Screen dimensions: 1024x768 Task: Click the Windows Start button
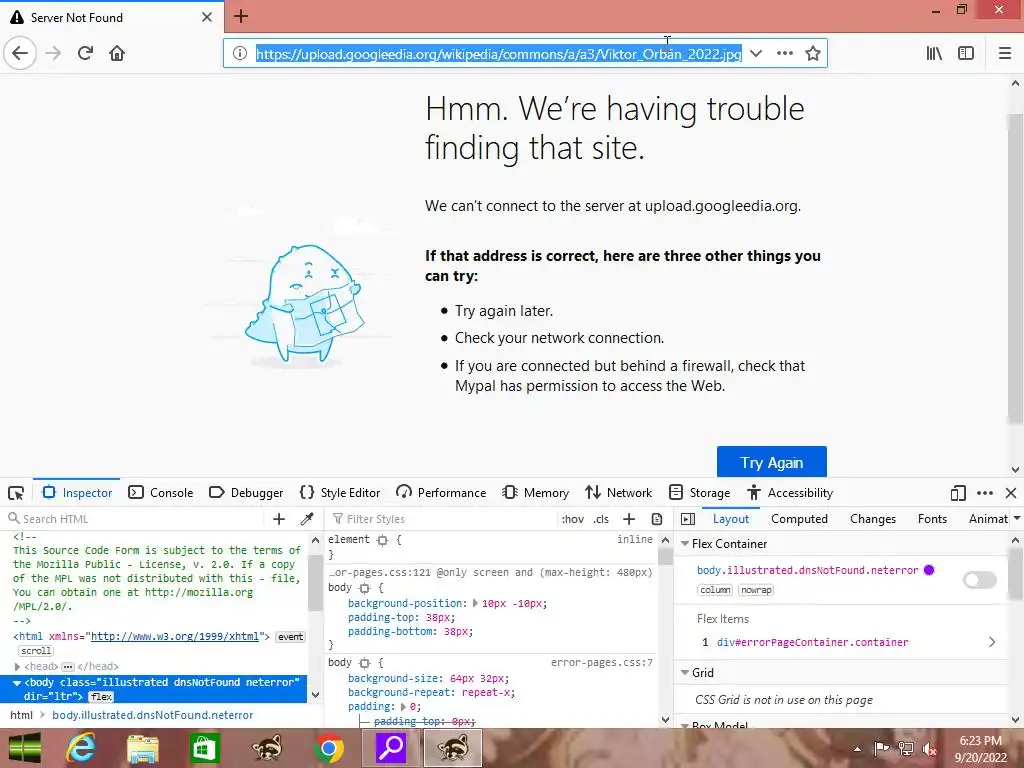pos(25,748)
